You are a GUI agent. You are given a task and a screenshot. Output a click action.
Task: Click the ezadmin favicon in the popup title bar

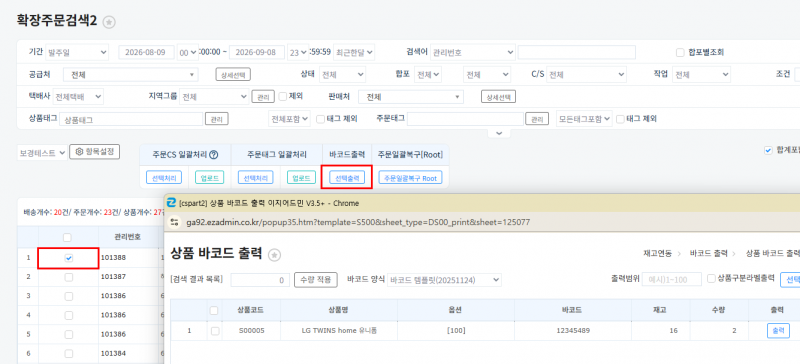[x=171, y=203]
